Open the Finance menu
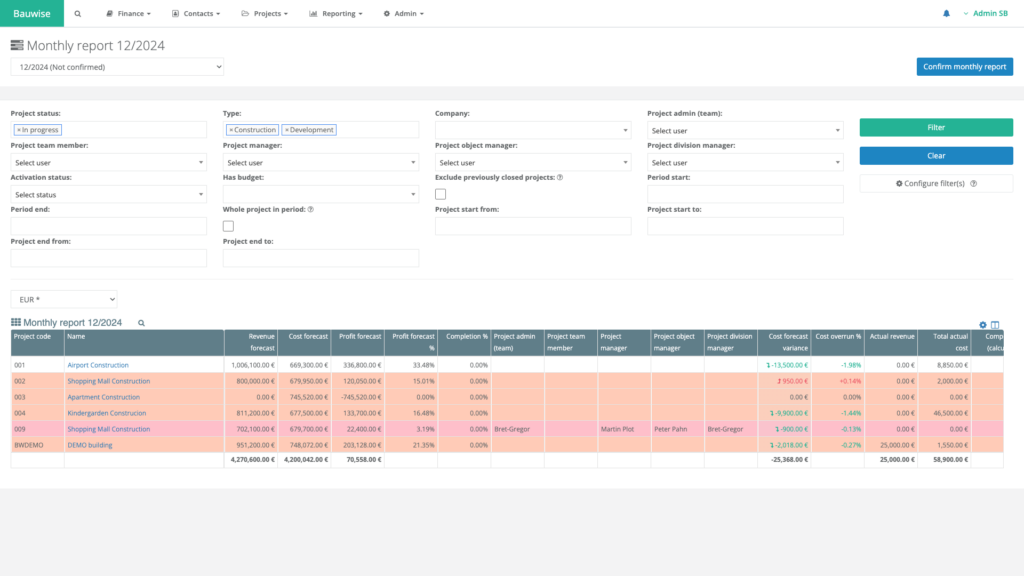Viewport: 1024px width, 576px height. coord(128,14)
